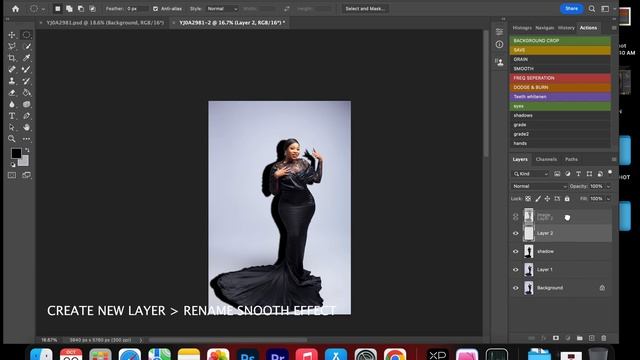640x360 pixels.
Task: Open the Edit Toolbar three-dots menu
Action: click(27, 139)
